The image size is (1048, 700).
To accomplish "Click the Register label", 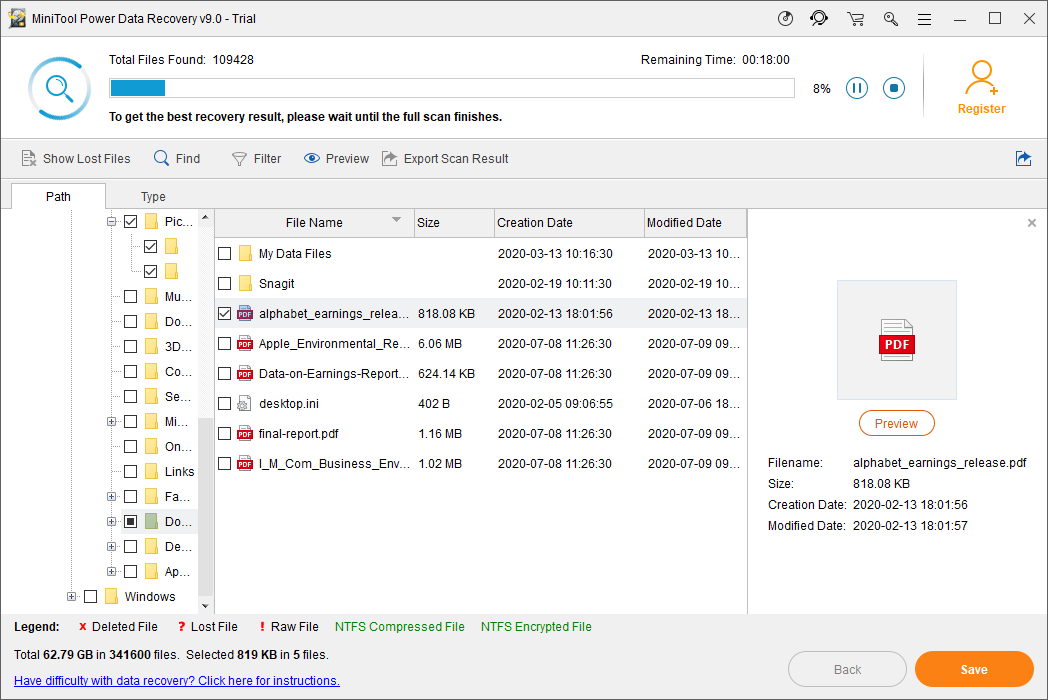I will pyautogui.click(x=981, y=108).
